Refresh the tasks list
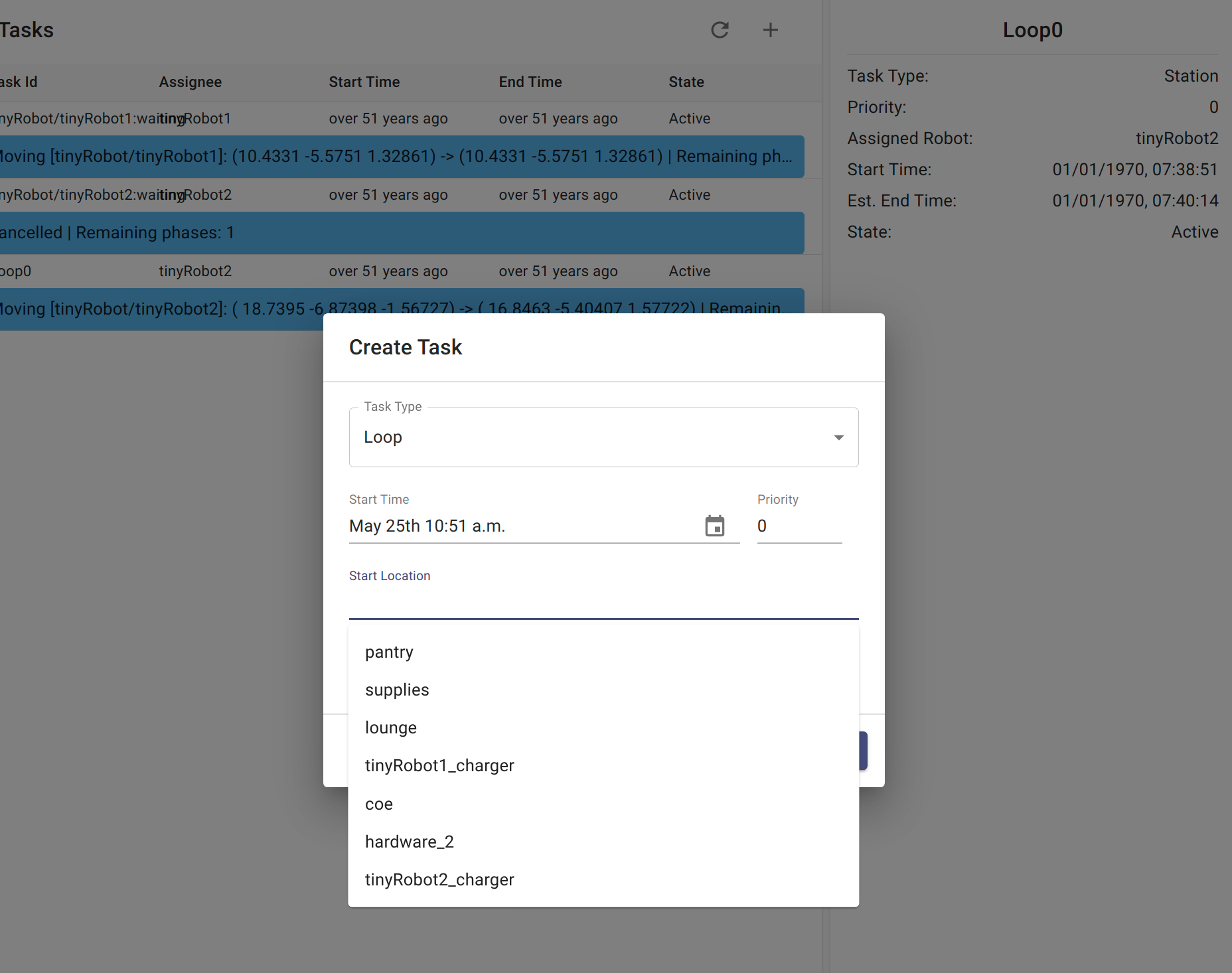This screenshot has width=1232, height=973. point(721,30)
